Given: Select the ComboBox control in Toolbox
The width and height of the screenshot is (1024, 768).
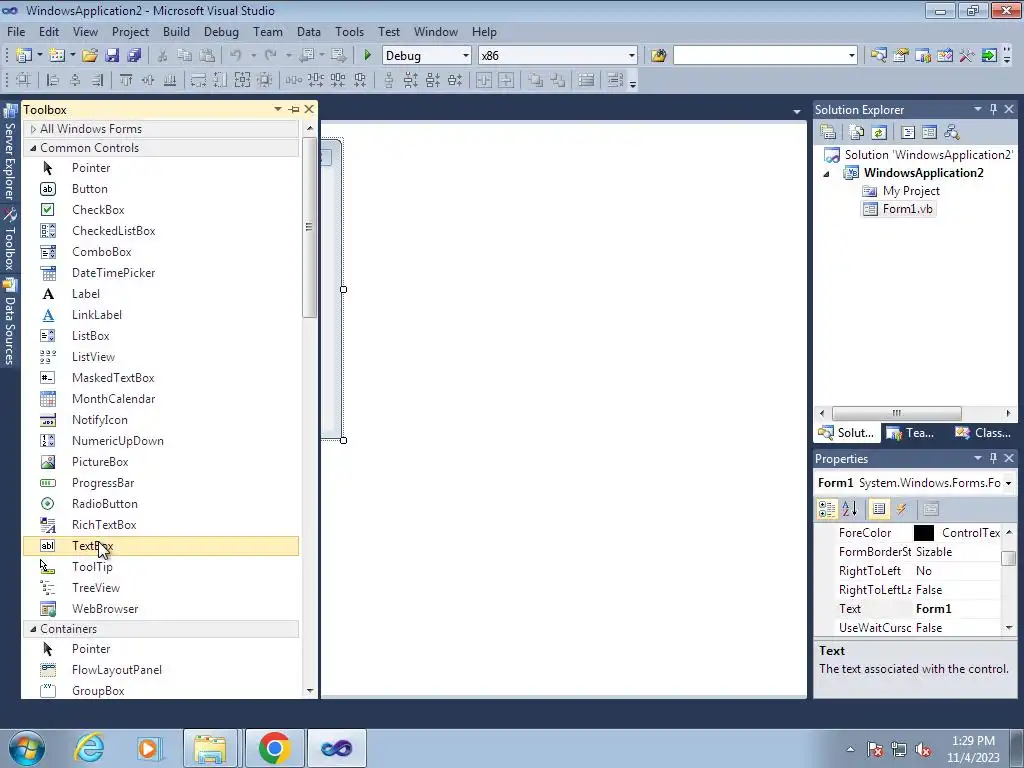Looking at the screenshot, I should tap(161, 251).
